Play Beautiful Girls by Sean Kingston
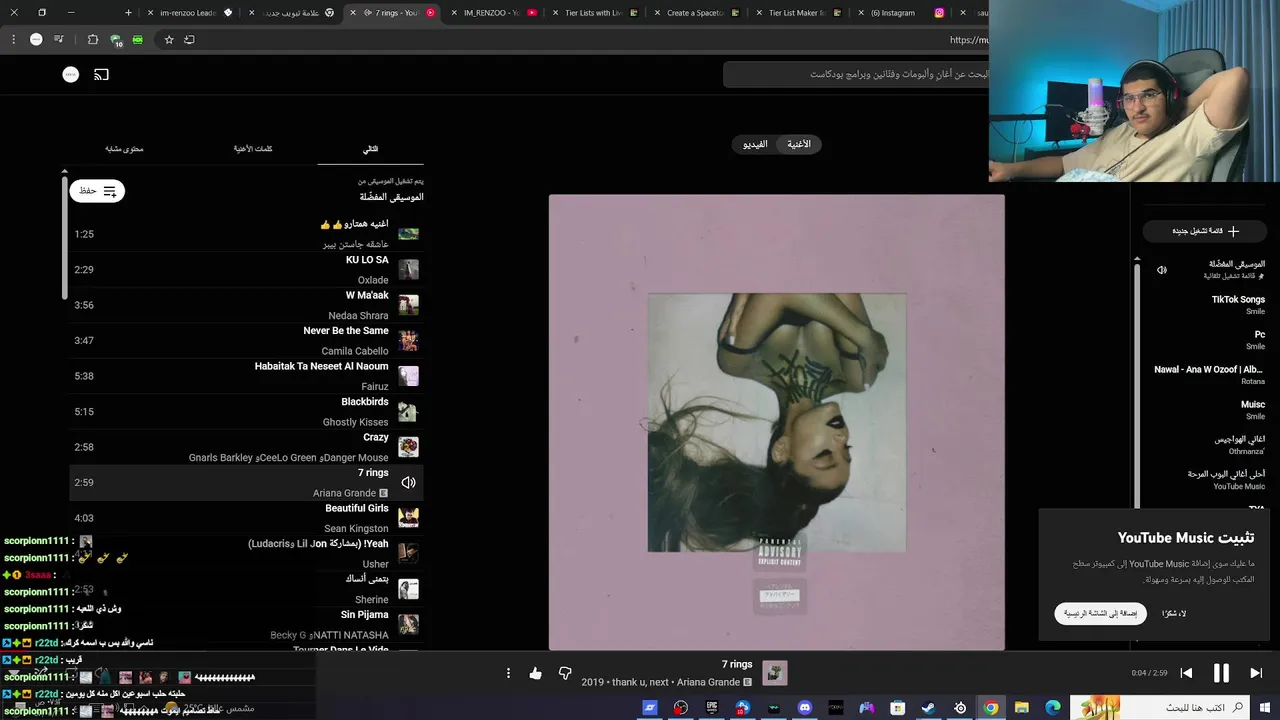Viewport: 1280px width, 720px height. 246,518
